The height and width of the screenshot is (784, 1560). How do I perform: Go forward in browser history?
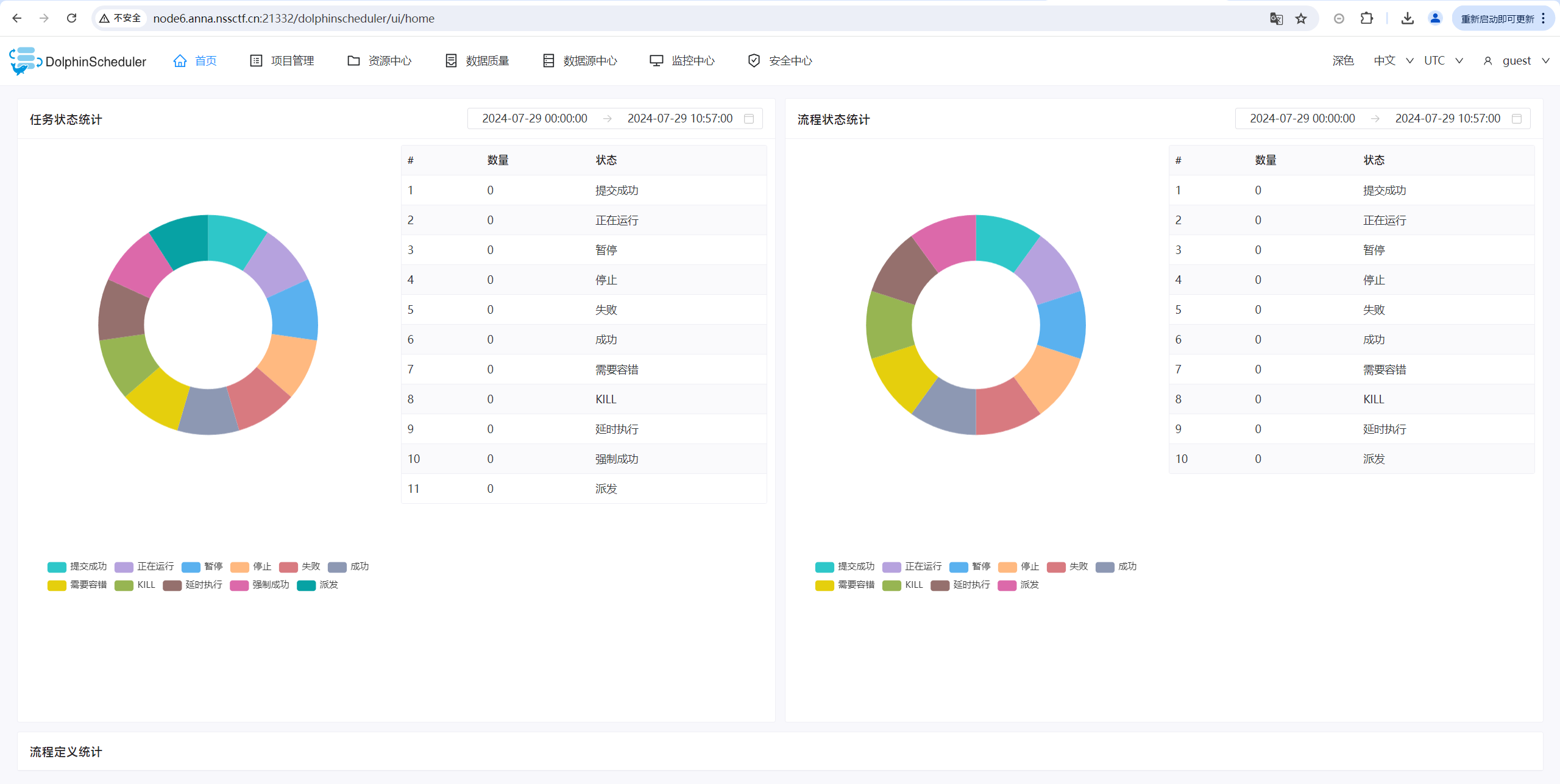(44, 18)
